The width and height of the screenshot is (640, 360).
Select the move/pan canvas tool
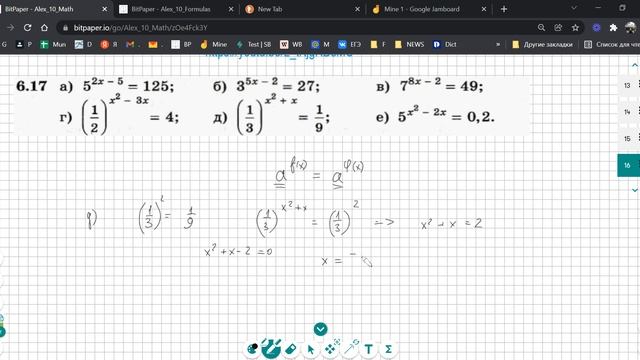pyautogui.click(x=330, y=349)
